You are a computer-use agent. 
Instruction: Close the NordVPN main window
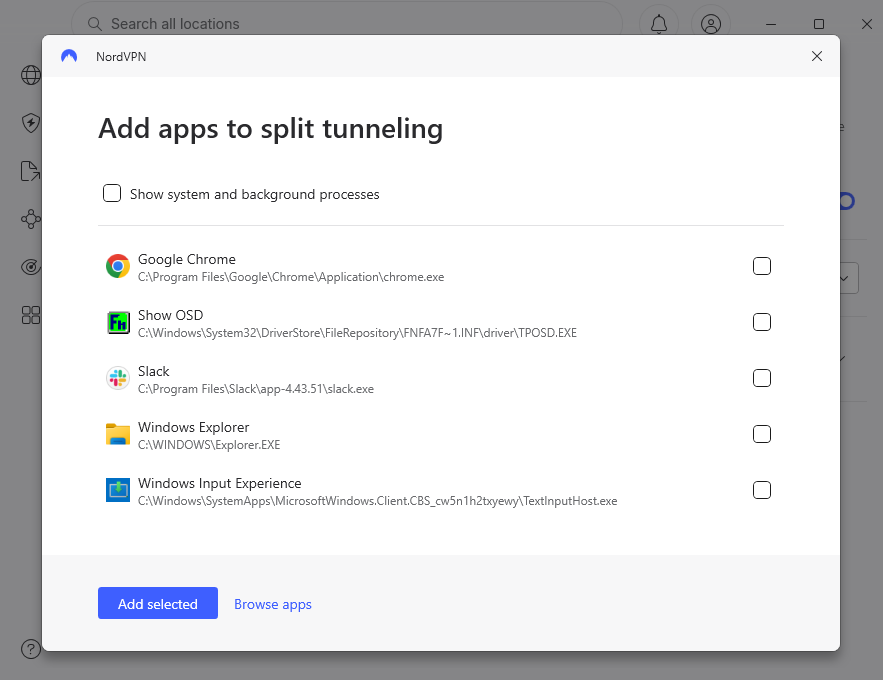[x=867, y=24]
